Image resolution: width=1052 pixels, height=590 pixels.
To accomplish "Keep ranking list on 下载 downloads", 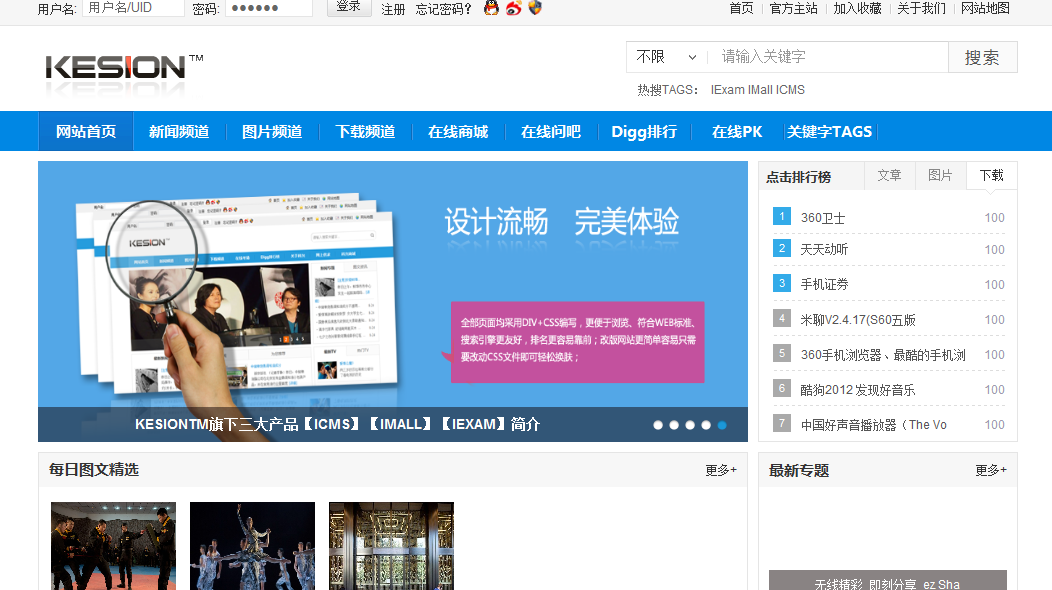I will coord(990,175).
